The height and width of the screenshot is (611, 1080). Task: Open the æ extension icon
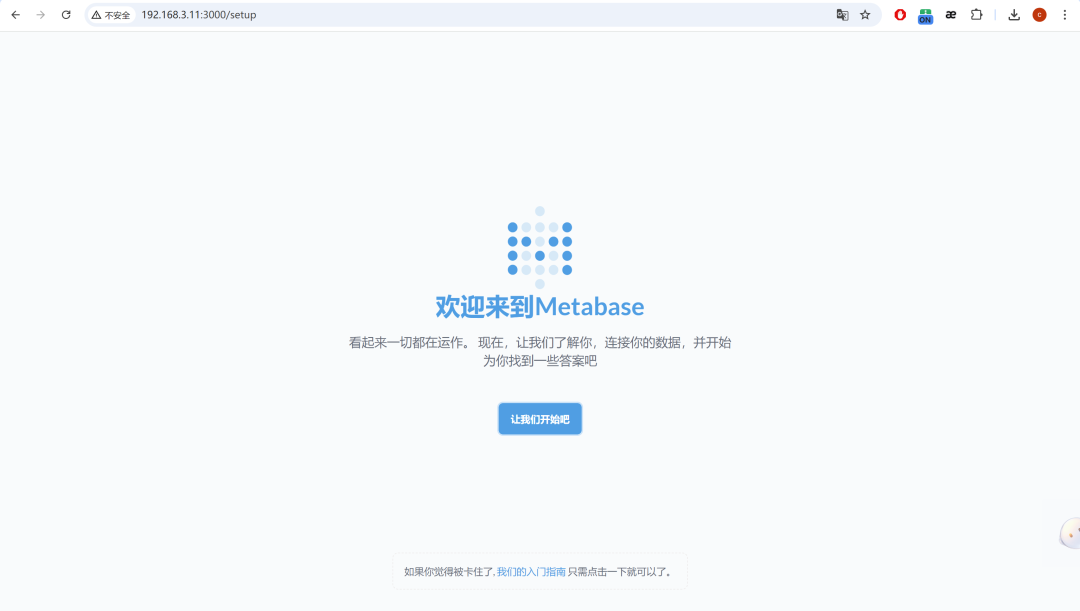tap(951, 14)
